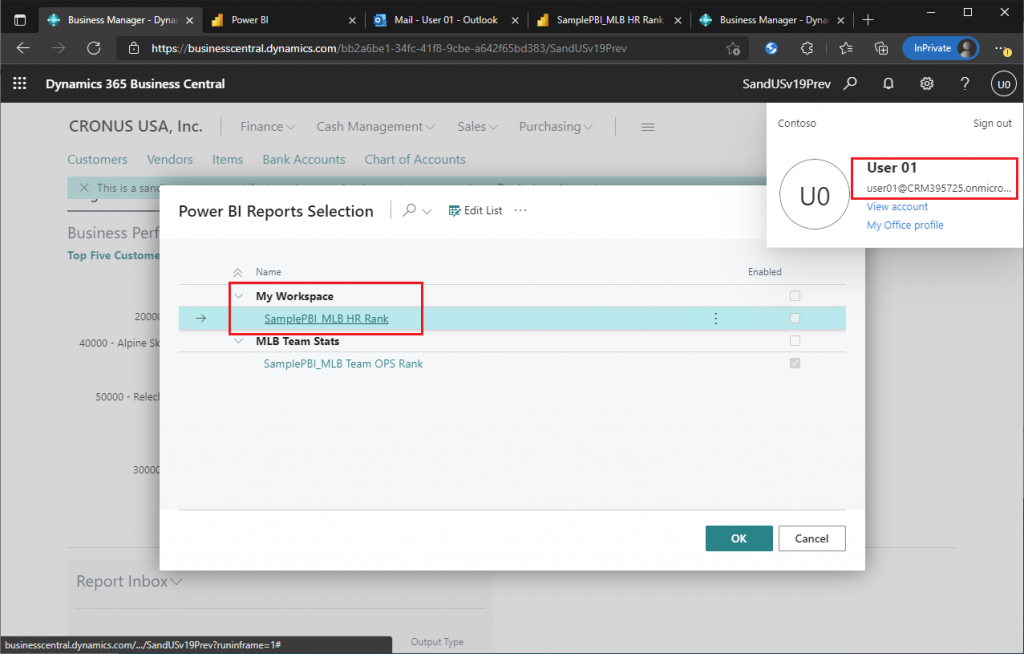Toggle Enabled checkbox for My Workspace
This screenshot has width=1024, height=654.
pos(795,296)
